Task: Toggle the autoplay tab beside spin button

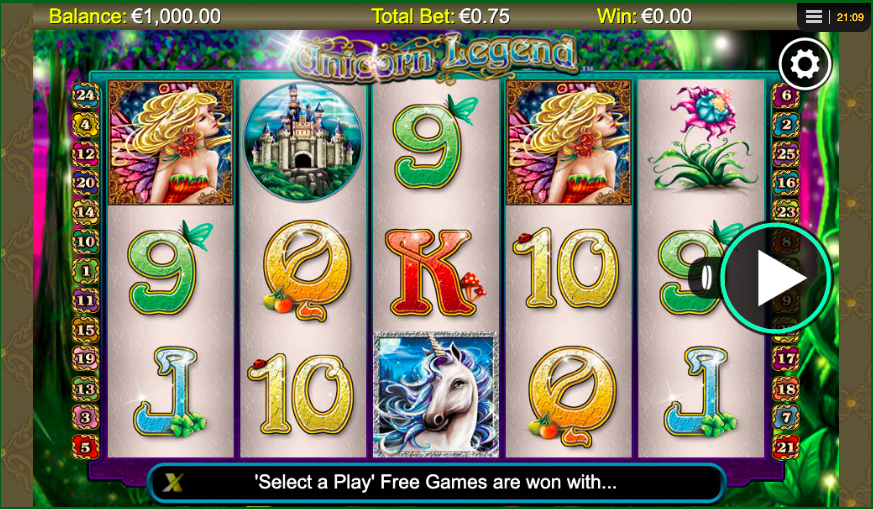Action: (x=704, y=277)
